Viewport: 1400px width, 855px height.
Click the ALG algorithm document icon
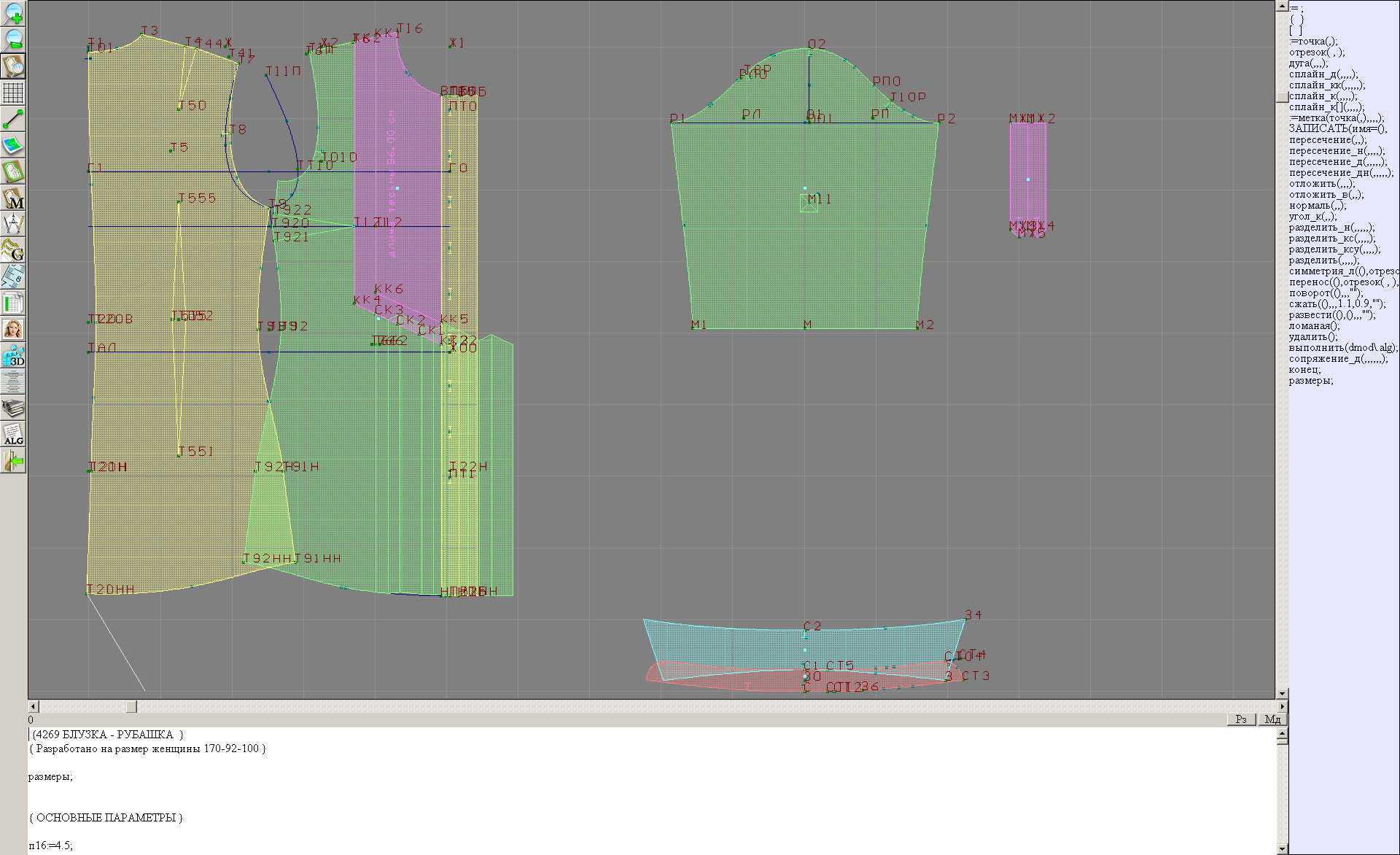(13, 435)
